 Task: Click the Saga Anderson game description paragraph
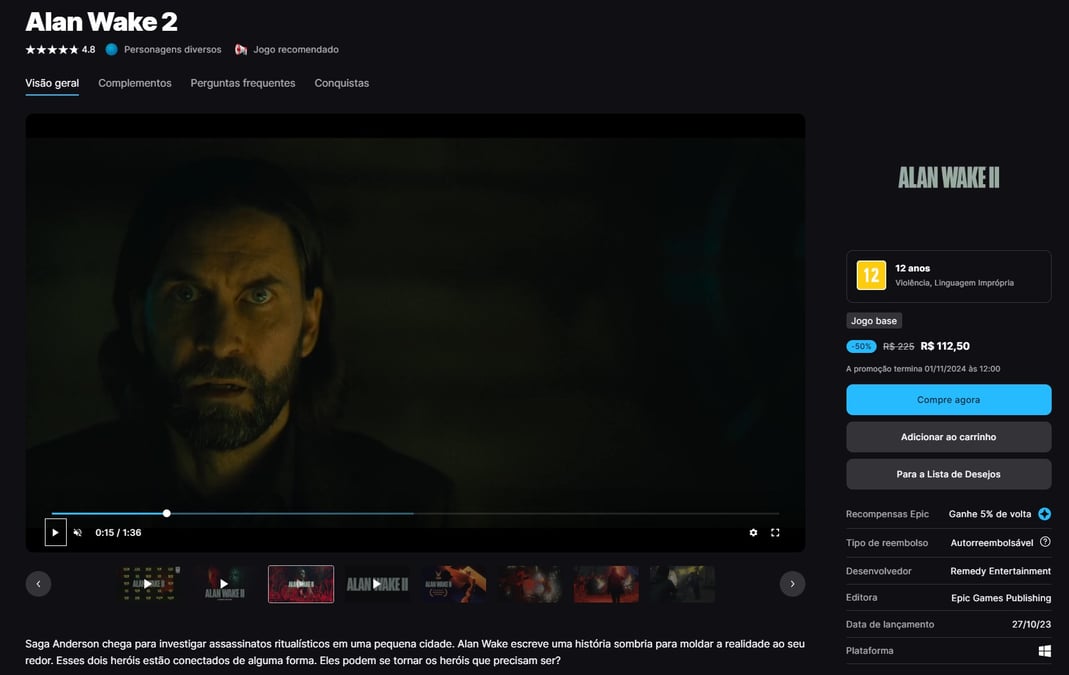(415, 652)
